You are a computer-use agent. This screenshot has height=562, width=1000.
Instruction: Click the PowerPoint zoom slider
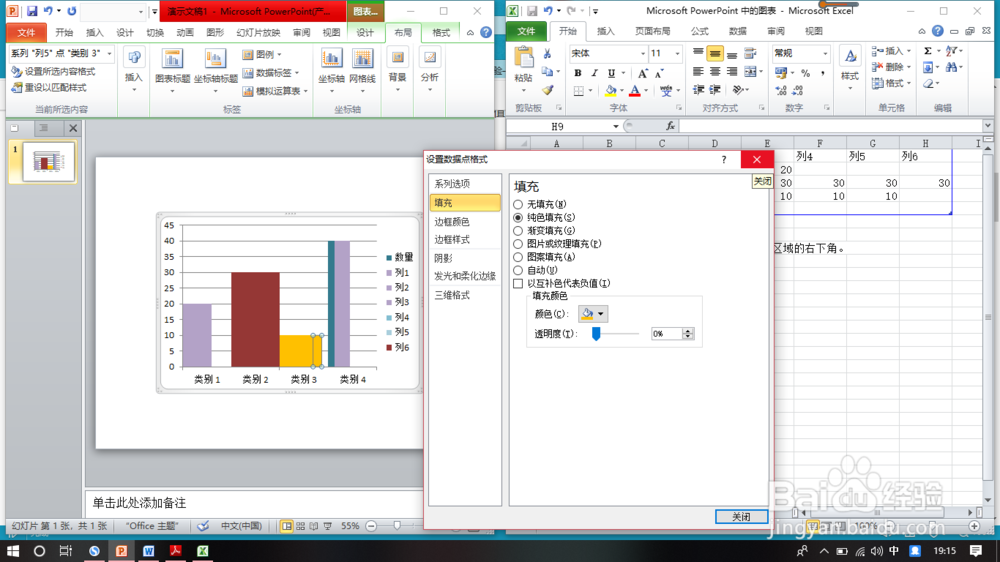pyautogui.click(x=397, y=526)
